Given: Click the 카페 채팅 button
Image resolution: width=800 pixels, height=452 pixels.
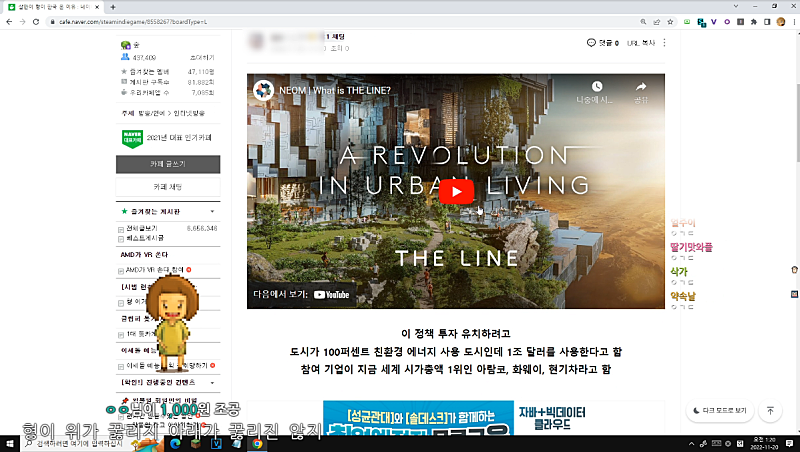Looking at the screenshot, I should (x=168, y=187).
